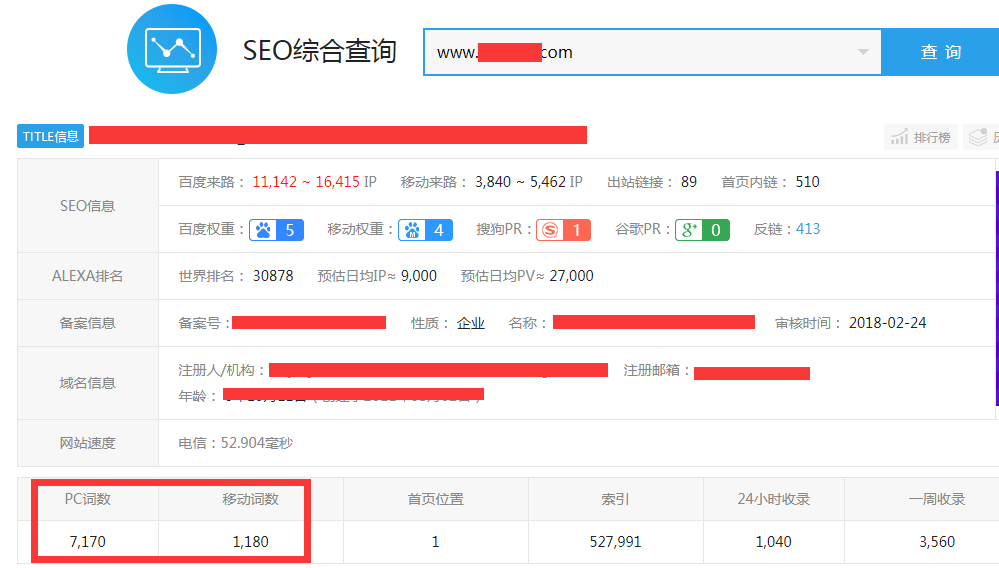Click the partially visible icon right of 排行榜

pos(982,137)
